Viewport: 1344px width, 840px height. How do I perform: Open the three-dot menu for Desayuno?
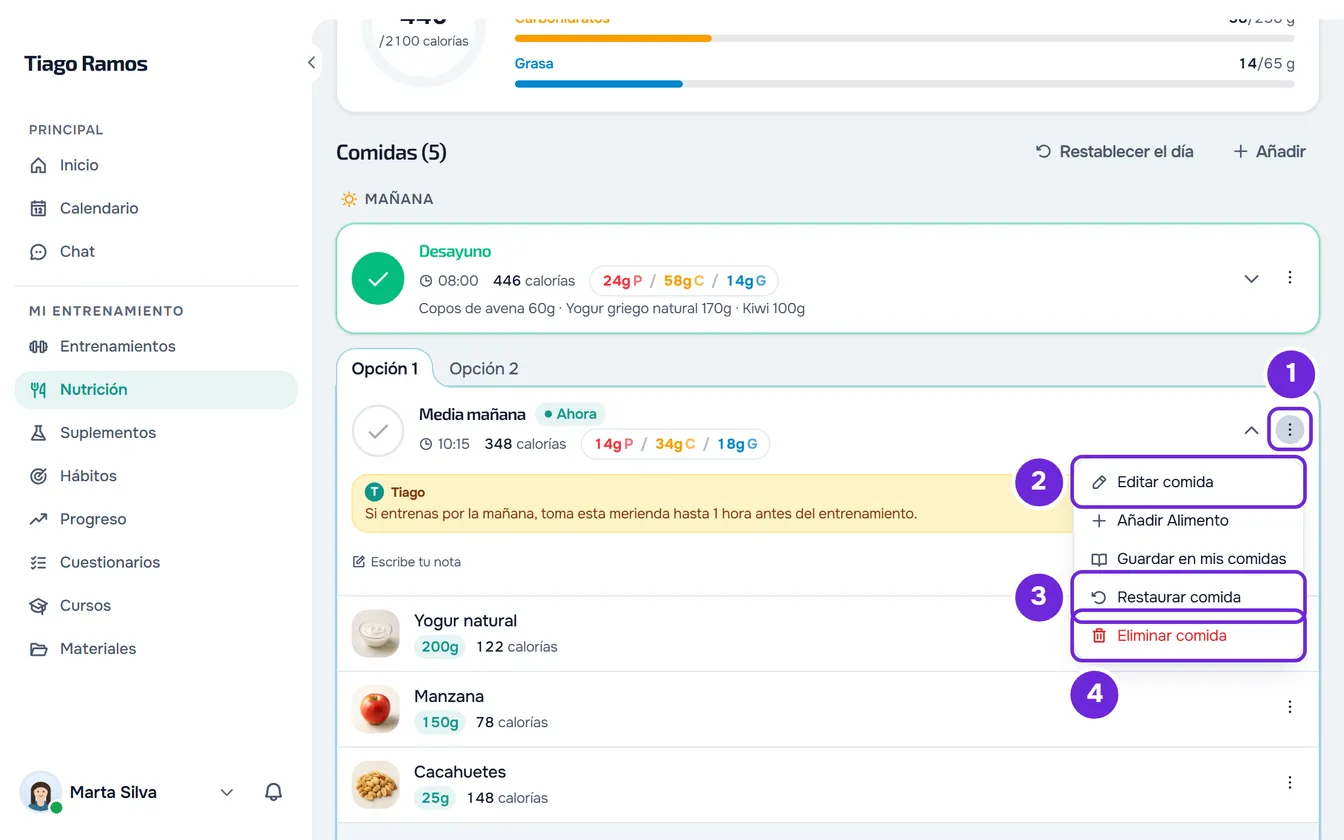click(1290, 278)
